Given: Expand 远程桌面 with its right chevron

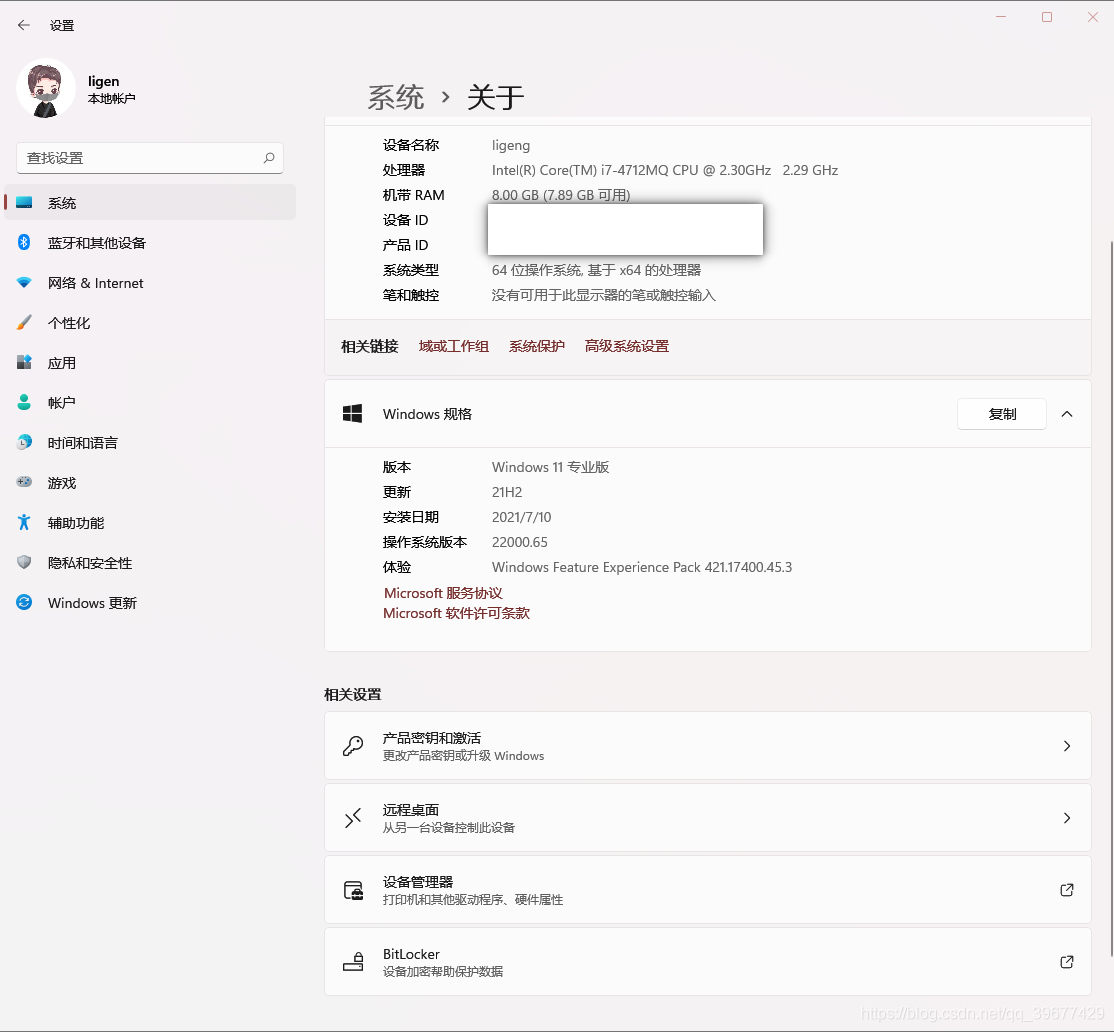Looking at the screenshot, I should click(x=1066, y=818).
